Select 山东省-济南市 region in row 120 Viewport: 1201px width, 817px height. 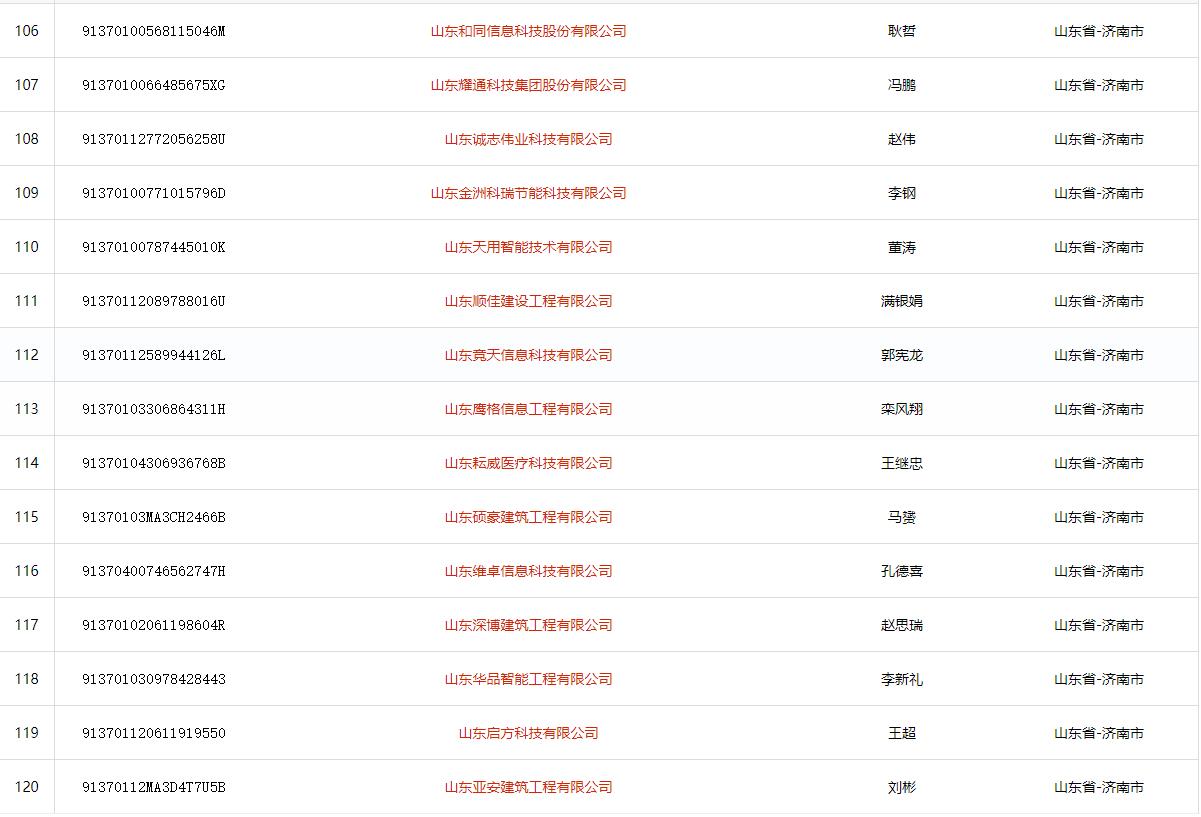pyautogui.click(x=1098, y=787)
